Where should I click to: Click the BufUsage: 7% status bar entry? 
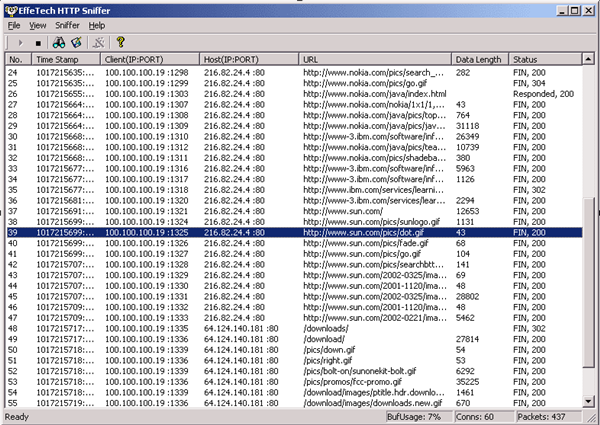[x=419, y=417]
